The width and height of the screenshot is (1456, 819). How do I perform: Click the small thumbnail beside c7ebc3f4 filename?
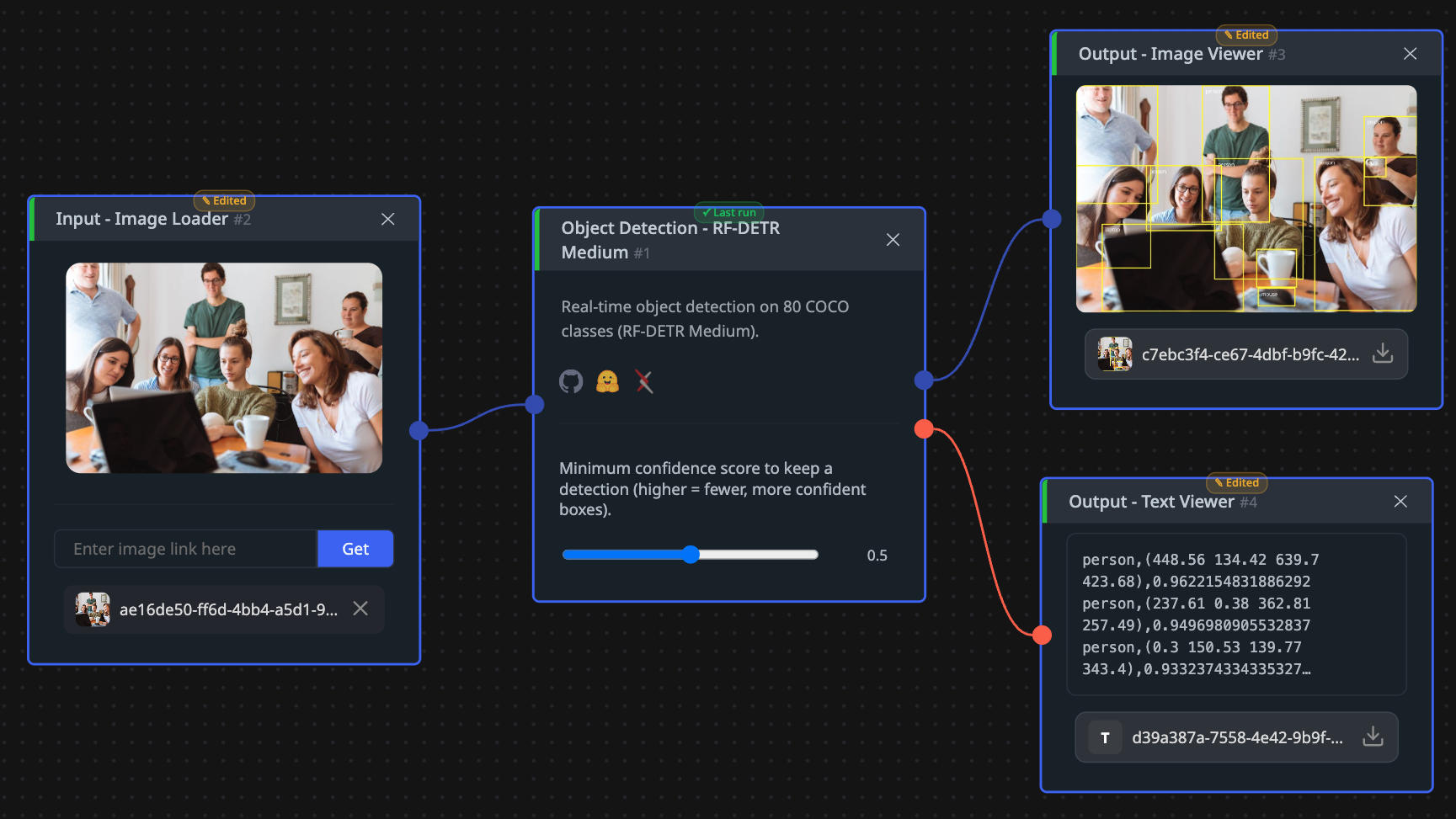pos(1115,354)
